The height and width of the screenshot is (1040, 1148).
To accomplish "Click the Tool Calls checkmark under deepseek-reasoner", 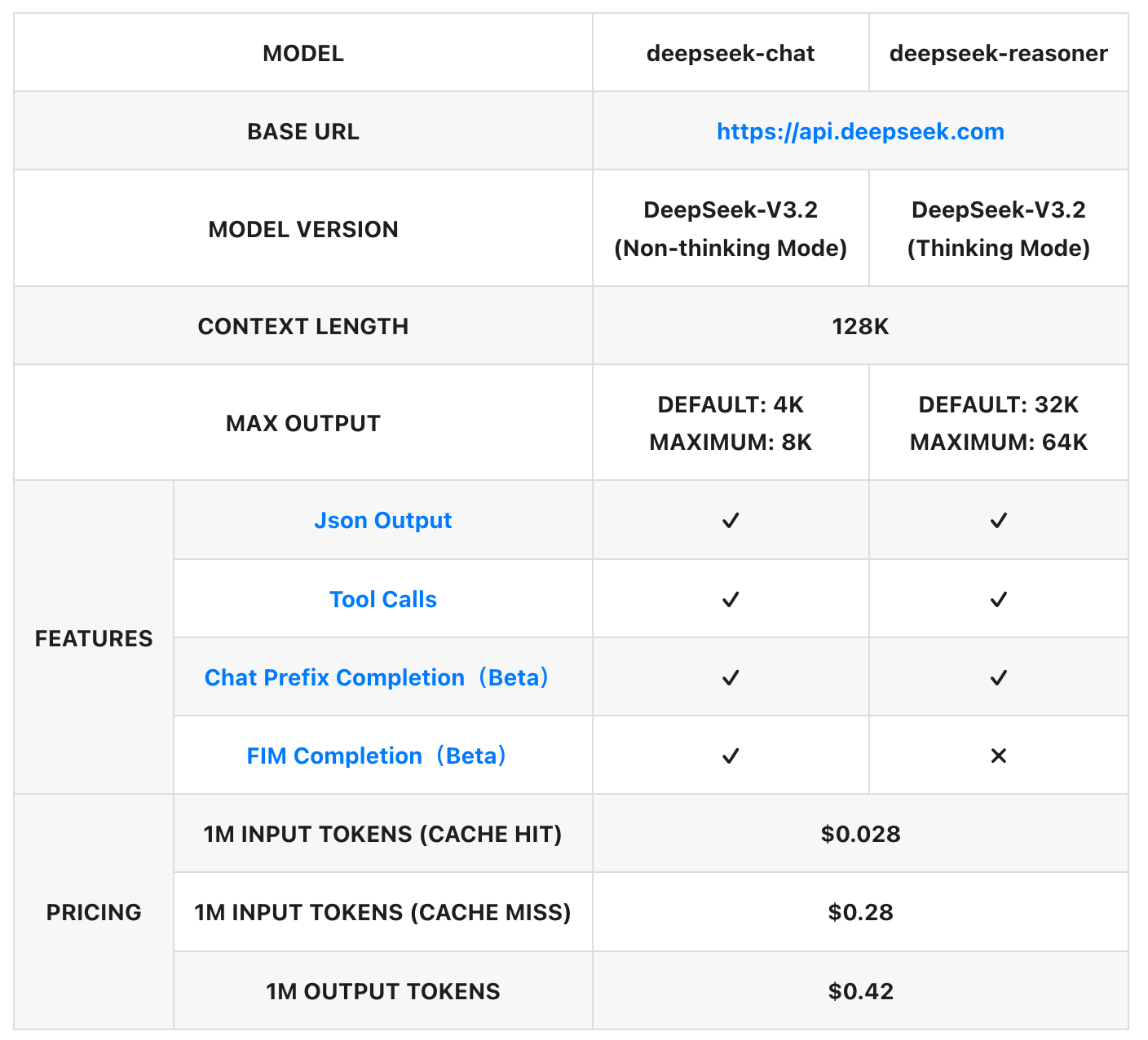I will (999, 599).
